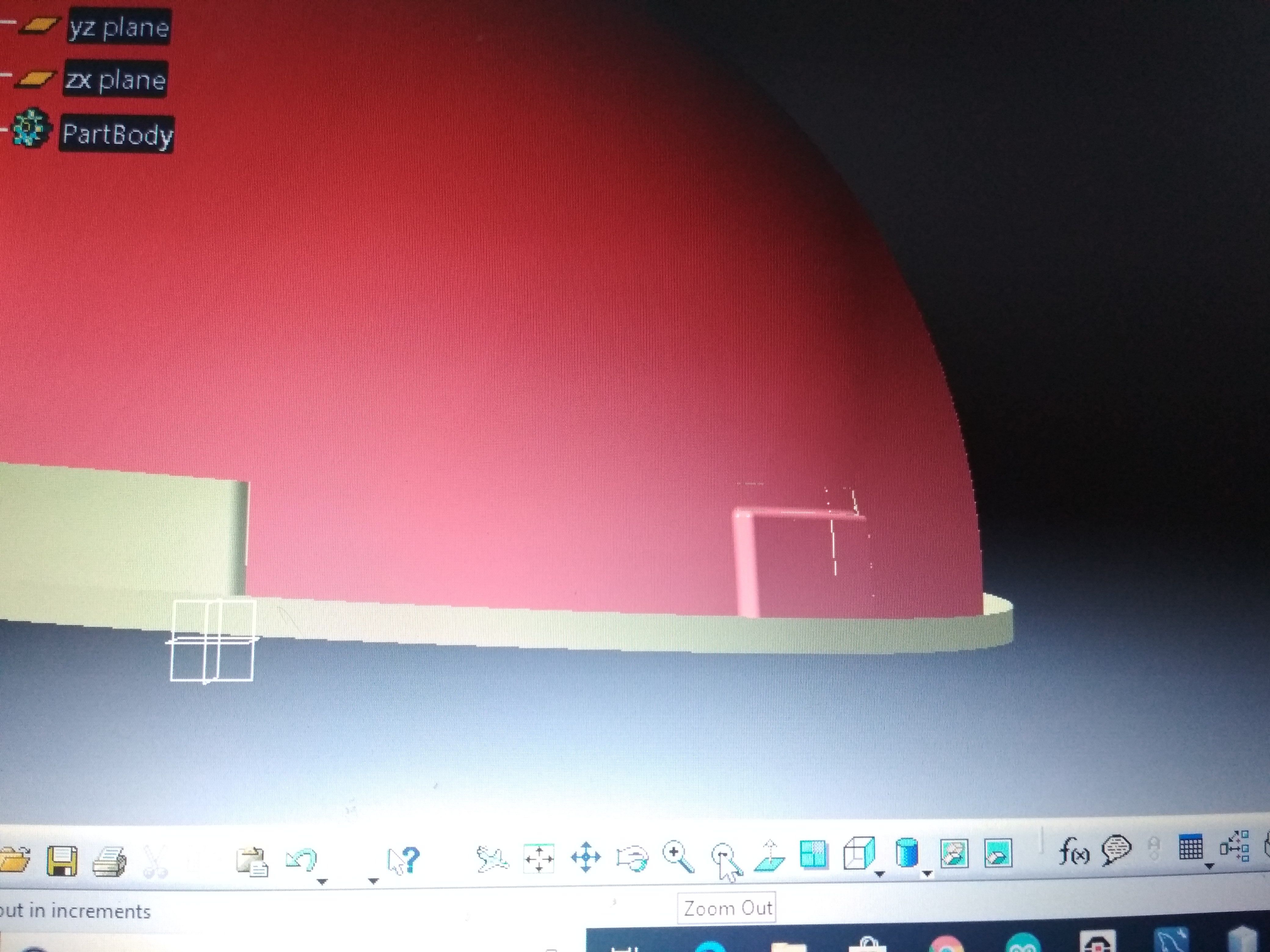This screenshot has height=952, width=1270.
Task: Open the view orientation cube dropdown
Action: 879,874
